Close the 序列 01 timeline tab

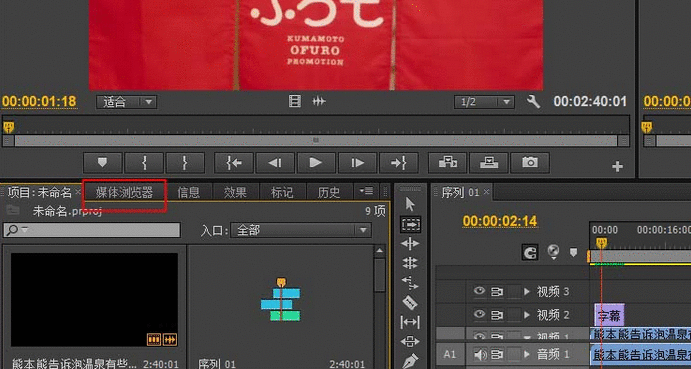coord(487,192)
